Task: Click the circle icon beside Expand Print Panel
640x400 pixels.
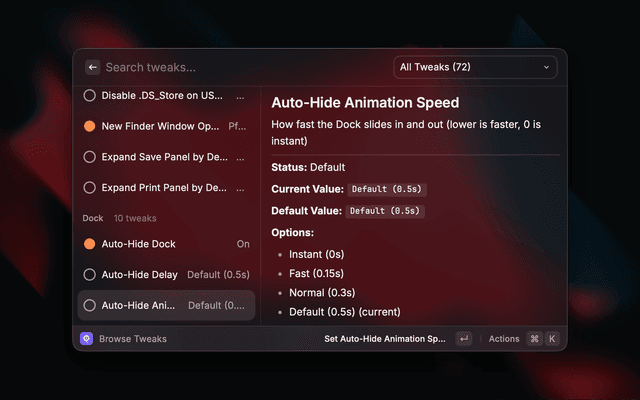Action: coord(89,188)
